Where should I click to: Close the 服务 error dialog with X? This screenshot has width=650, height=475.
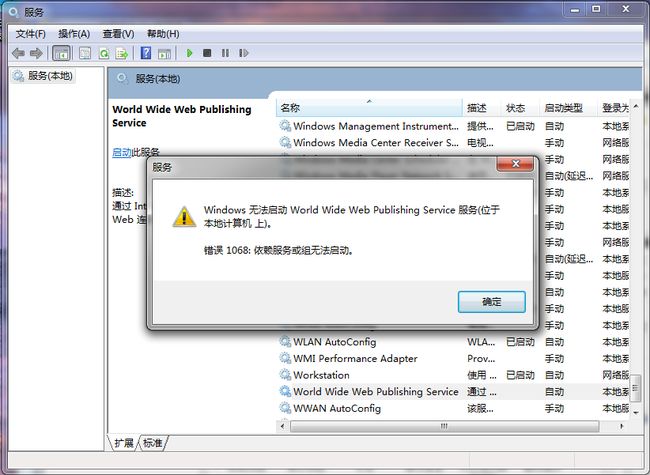click(515, 164)
